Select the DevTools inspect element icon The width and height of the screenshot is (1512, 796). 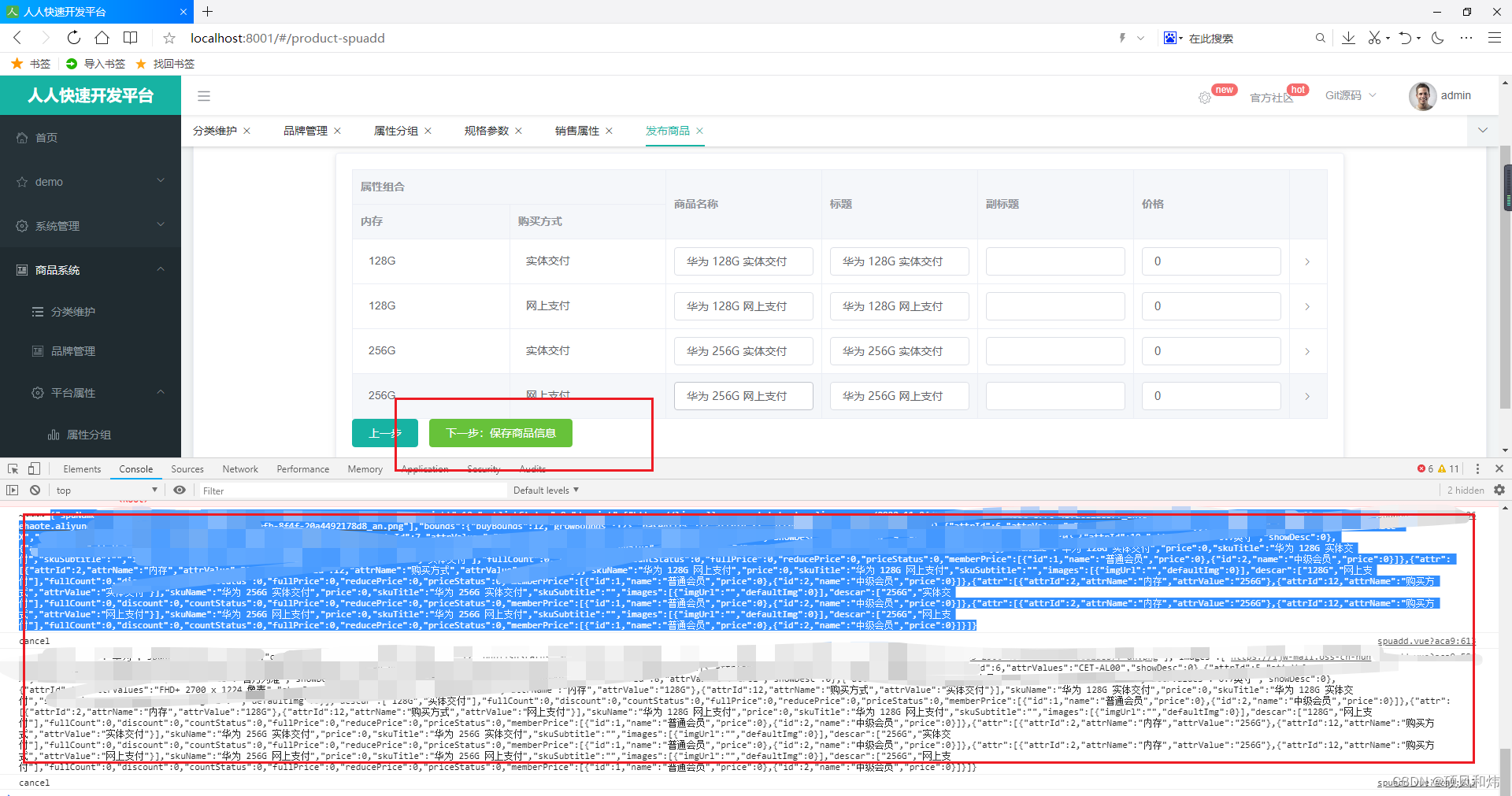point(13,468)
